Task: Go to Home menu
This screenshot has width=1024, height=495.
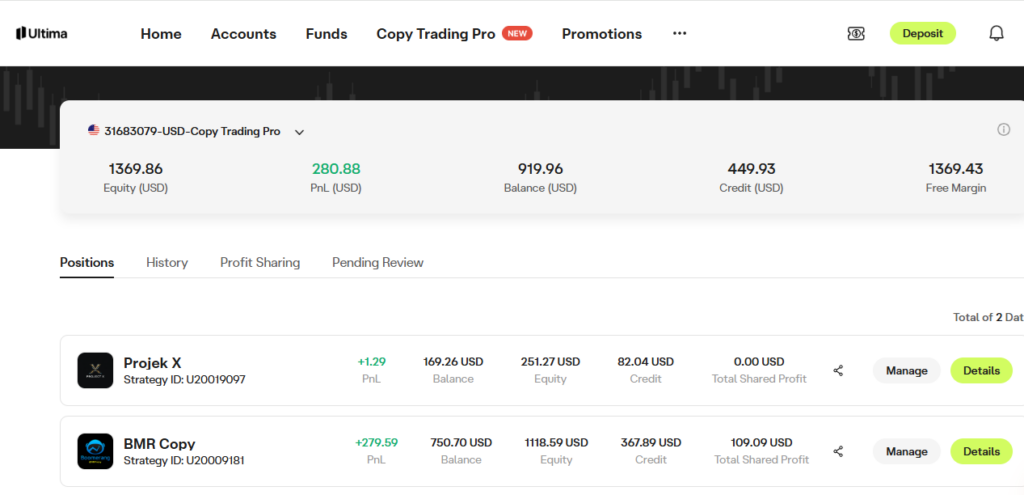Action: pos(161,34)
